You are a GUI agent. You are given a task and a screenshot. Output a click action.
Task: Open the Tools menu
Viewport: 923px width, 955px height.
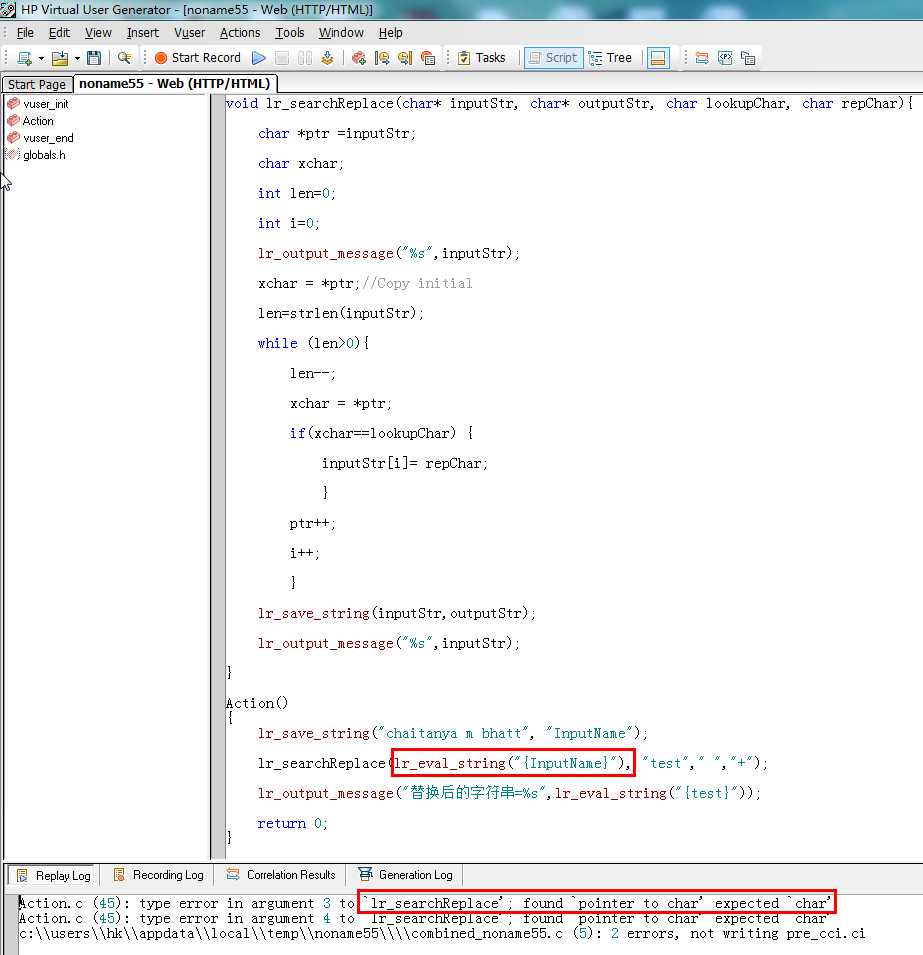tap(289, 33)
